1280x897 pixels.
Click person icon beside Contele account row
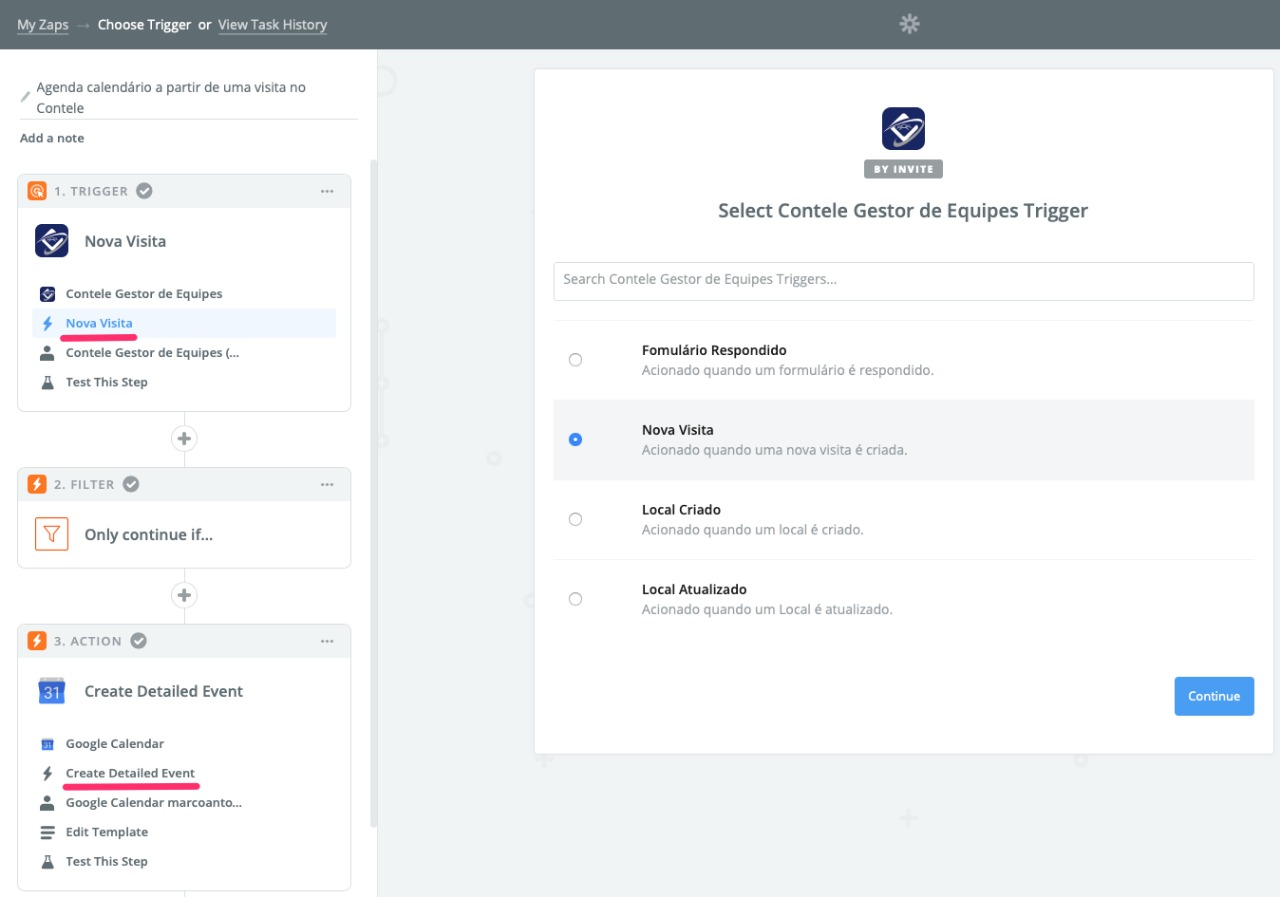[47, 353]
